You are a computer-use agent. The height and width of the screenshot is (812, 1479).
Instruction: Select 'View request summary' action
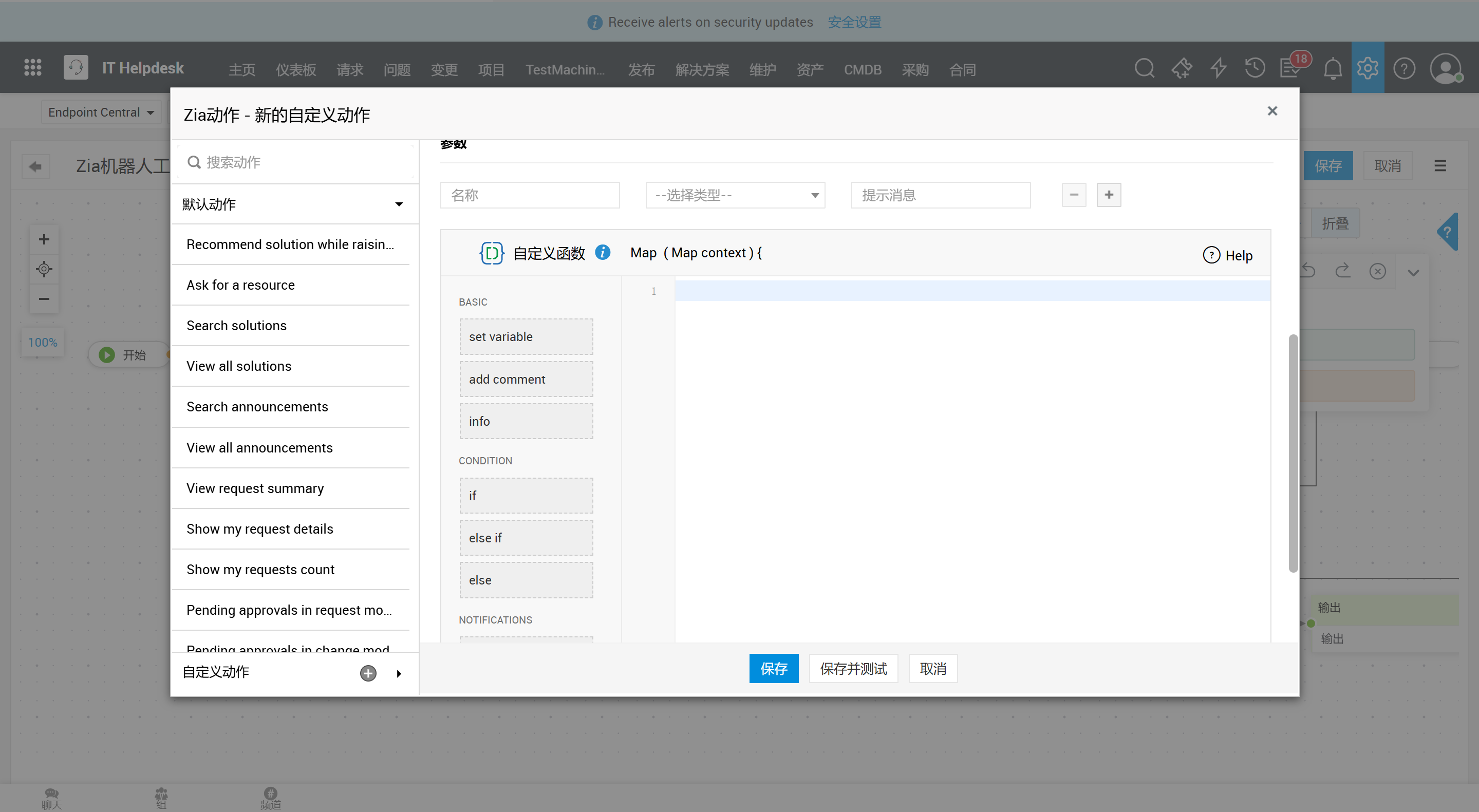tap(255, 488)
